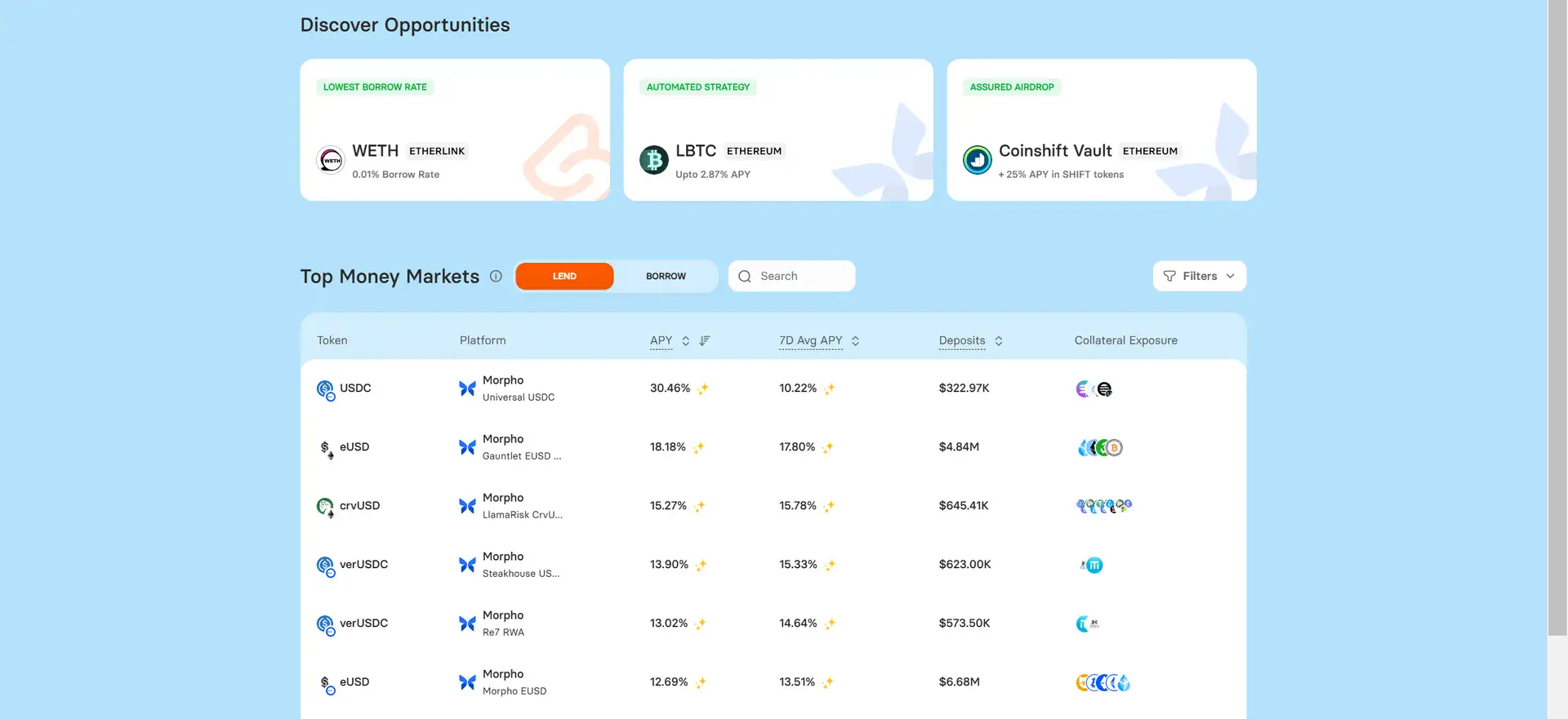Click the Coinshift Vault logo icon

pyautogui.click(x=977, y=160)
